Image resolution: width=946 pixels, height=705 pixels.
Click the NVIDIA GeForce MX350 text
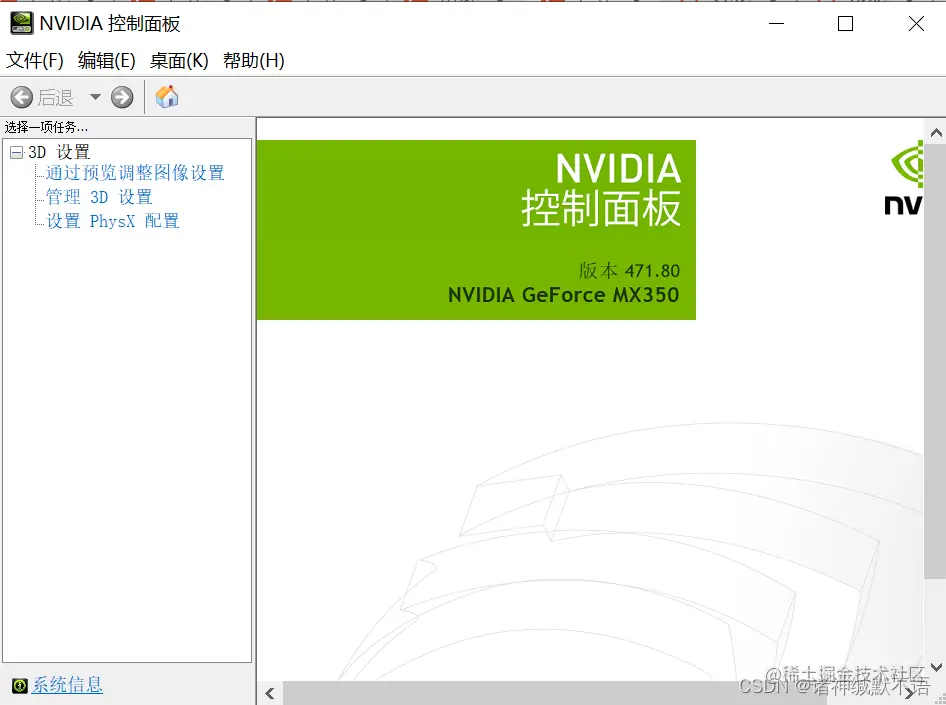click(563, 295)
